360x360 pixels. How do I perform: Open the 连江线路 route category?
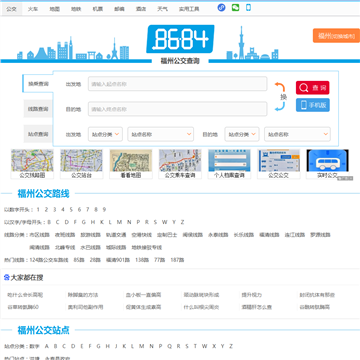click(295, 235)
